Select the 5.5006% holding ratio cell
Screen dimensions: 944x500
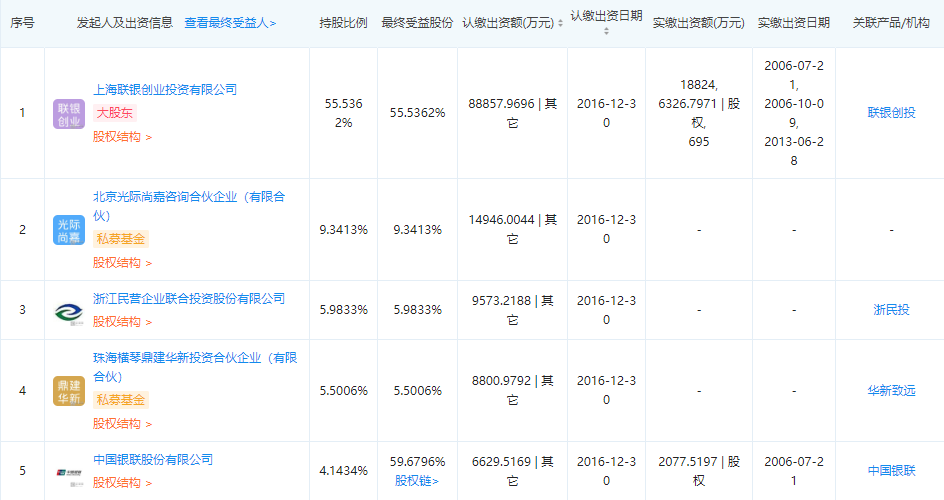[x=343, y=390]
